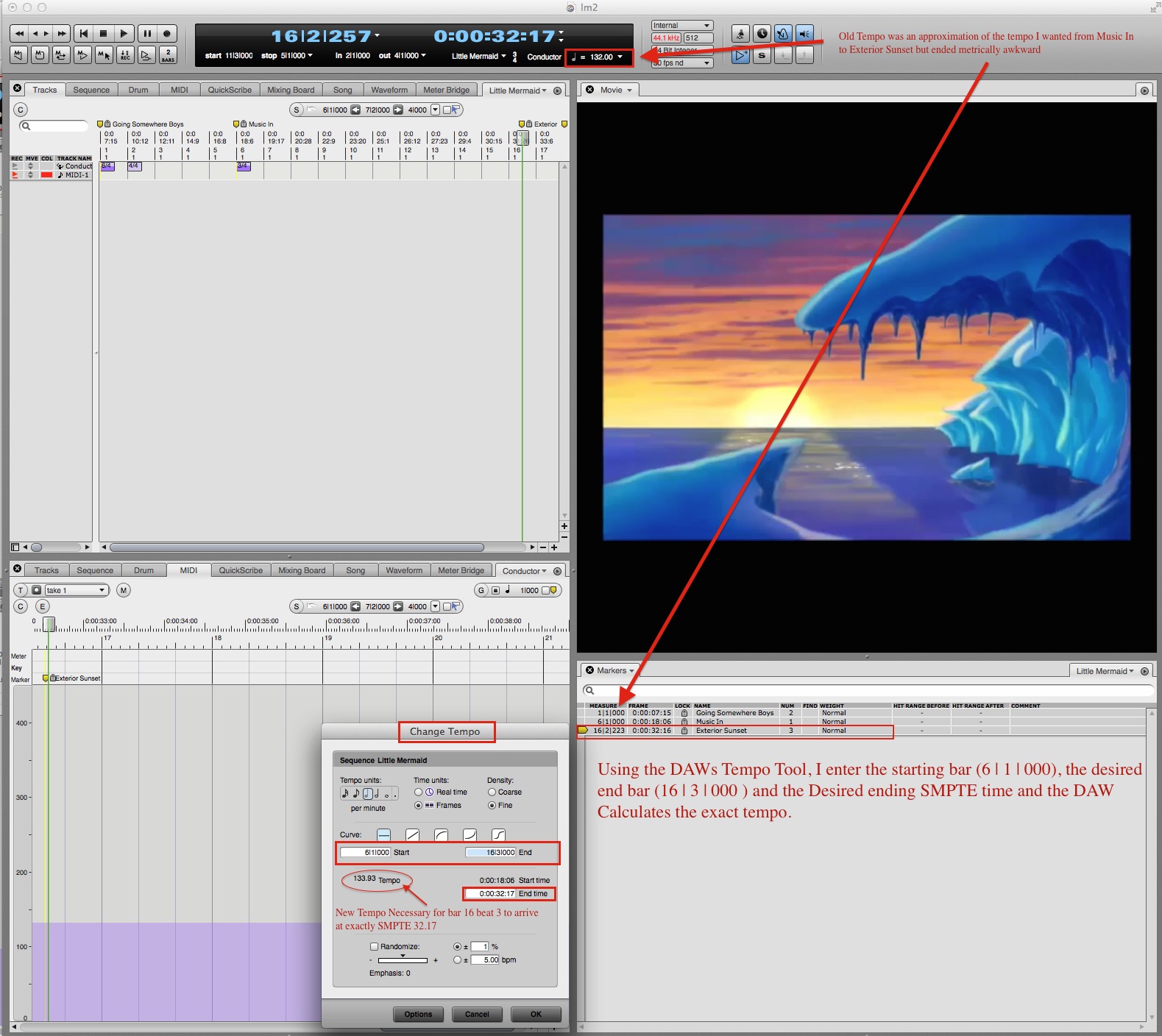Open the Movie window title dropdown
This screenshot has width=1162, height=1036.
(616, 90)
